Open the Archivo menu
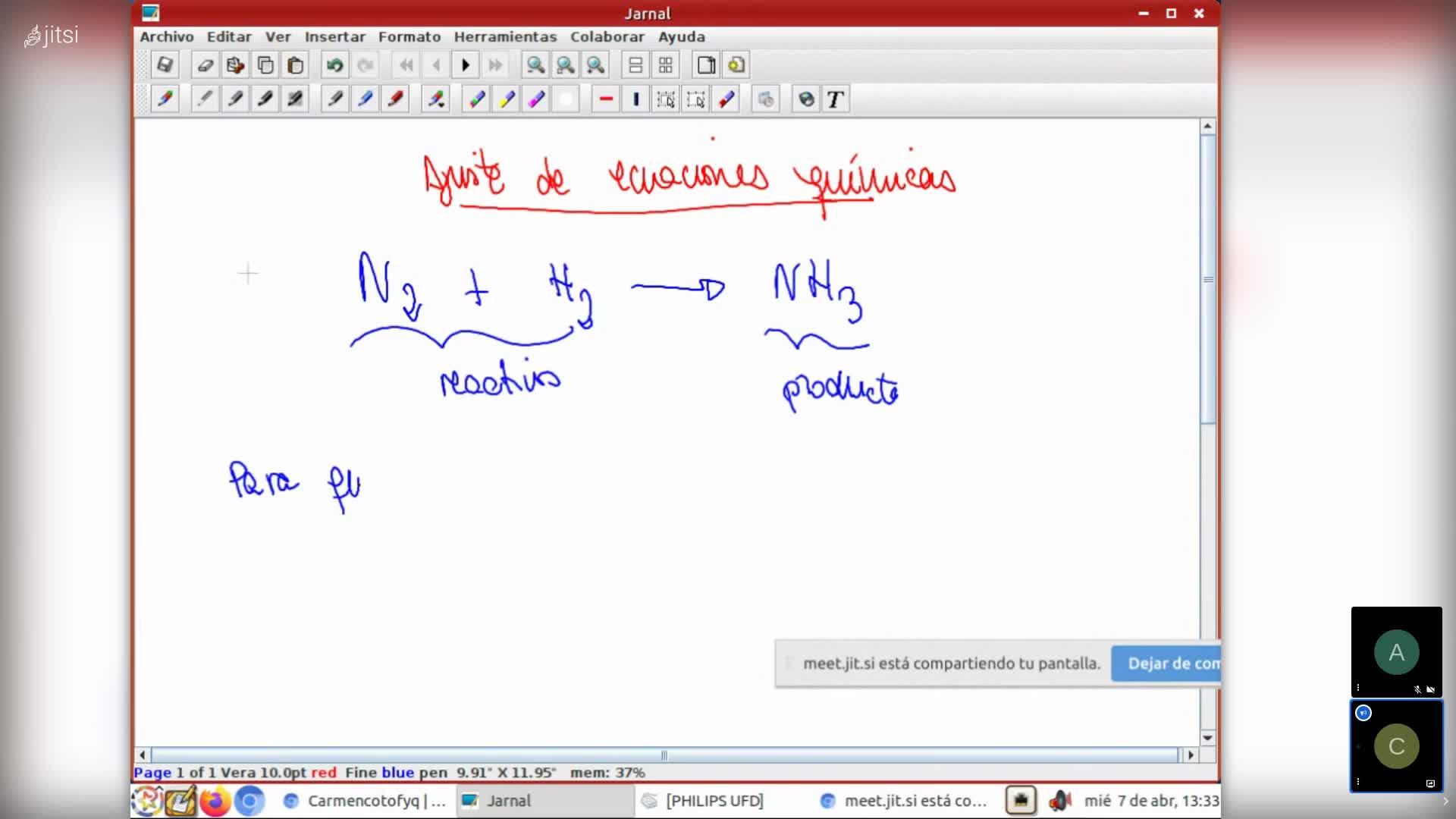 pos(167,36)
